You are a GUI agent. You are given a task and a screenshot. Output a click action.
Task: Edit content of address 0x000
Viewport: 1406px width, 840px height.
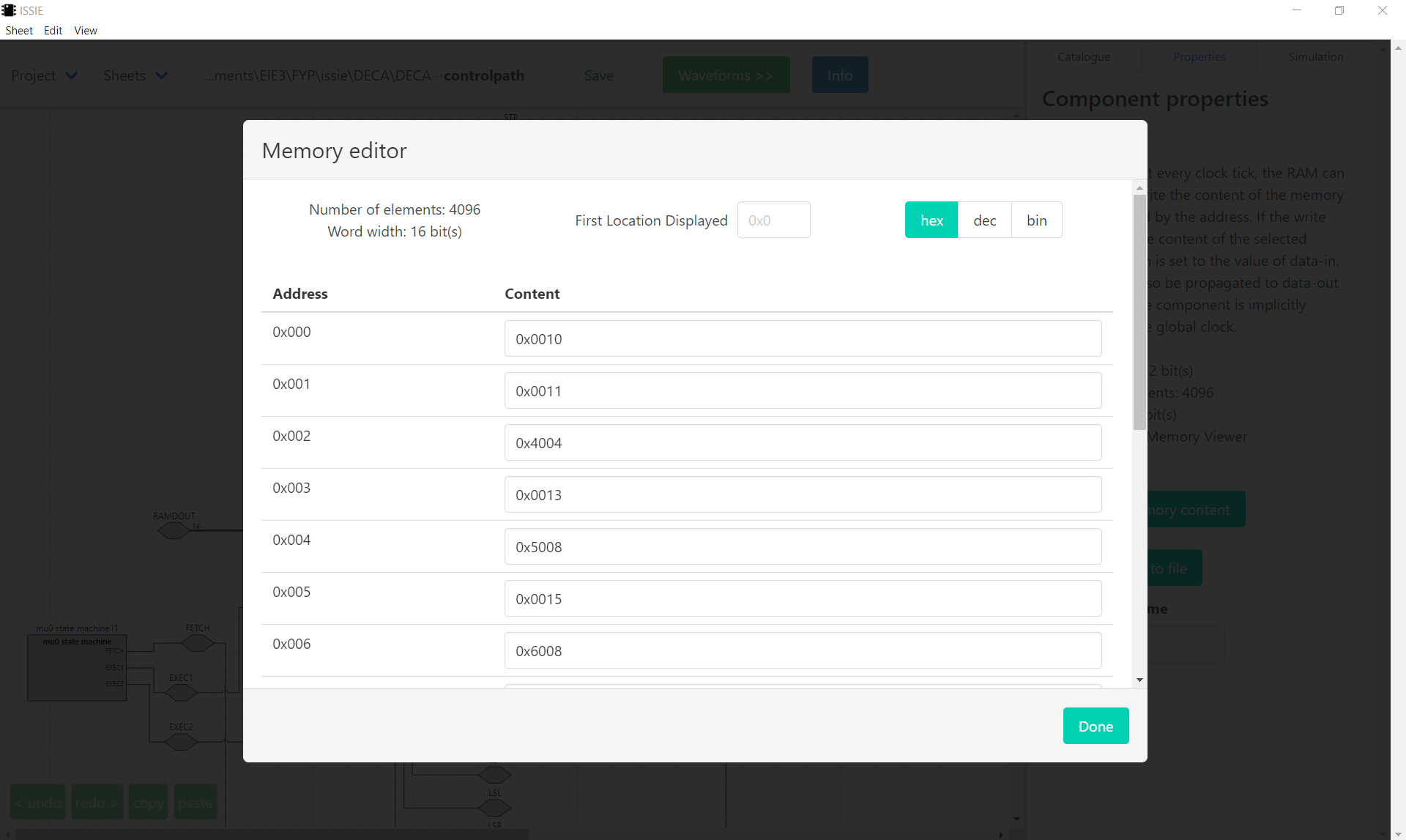[x=803, y=339]
